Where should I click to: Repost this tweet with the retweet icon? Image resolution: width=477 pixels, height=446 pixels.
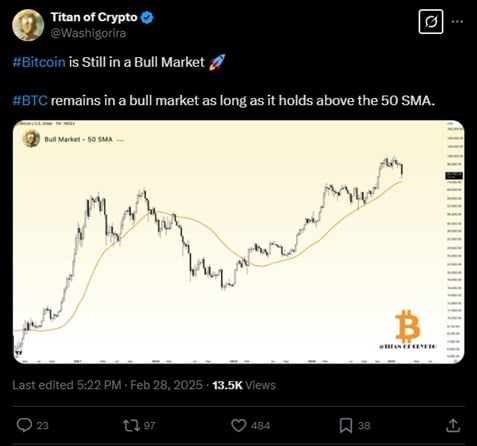[132, 426]
